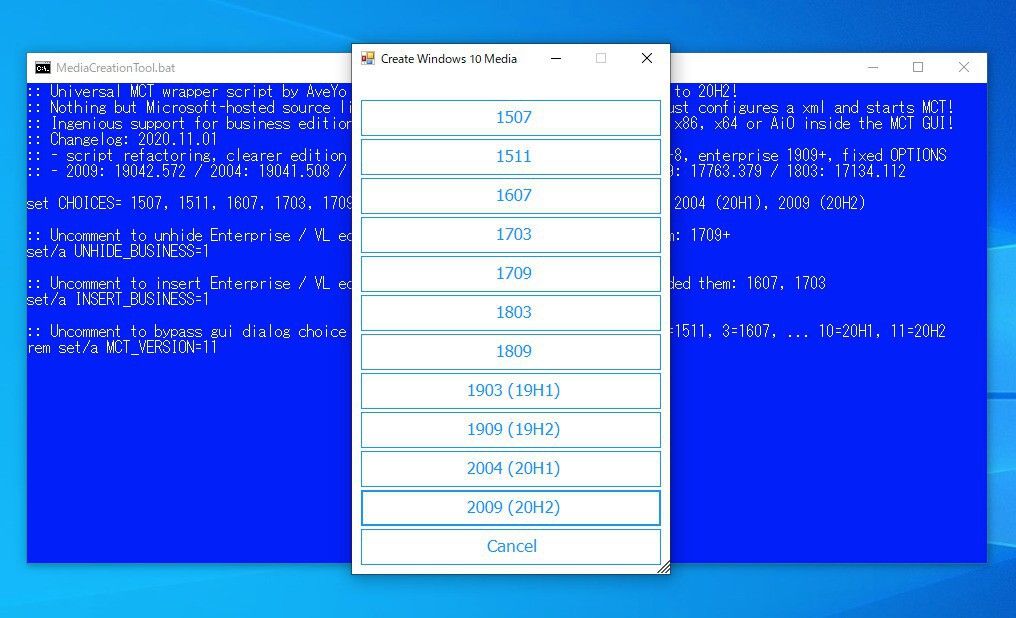Image resolution: width=1016 pixels, height=618 pixels.
Task: Select Windows 10 version 1507
Action: coord(511,118)
